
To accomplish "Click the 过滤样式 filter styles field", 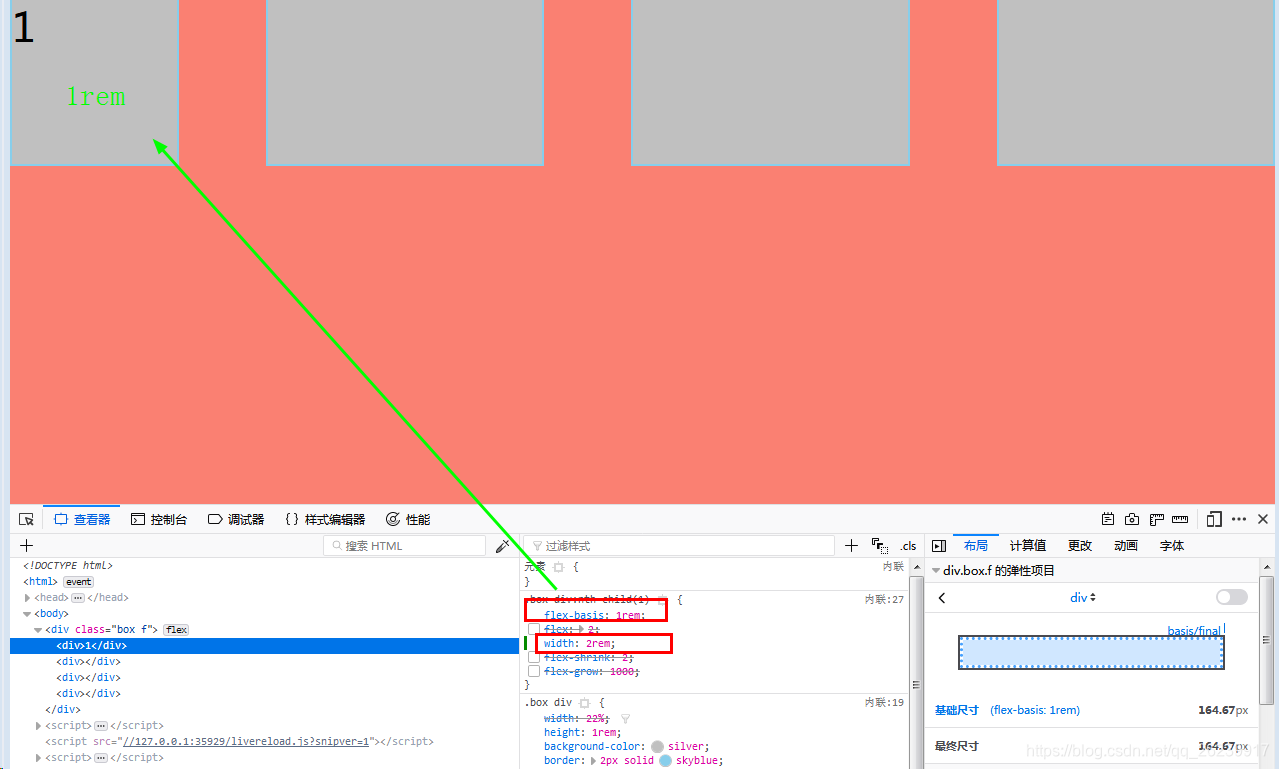I will (x=679, y=546).
